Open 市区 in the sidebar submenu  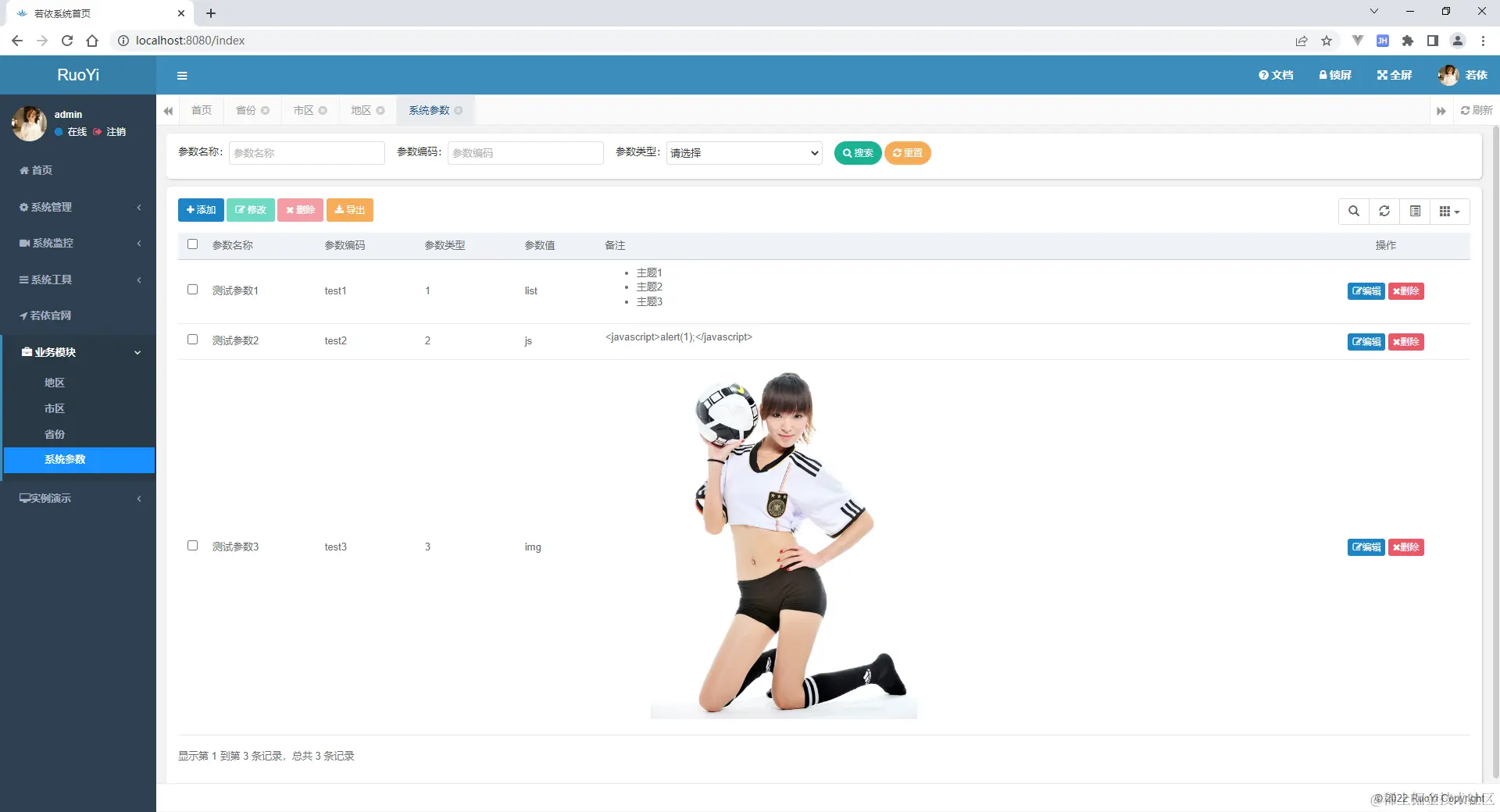coord(55,408)
